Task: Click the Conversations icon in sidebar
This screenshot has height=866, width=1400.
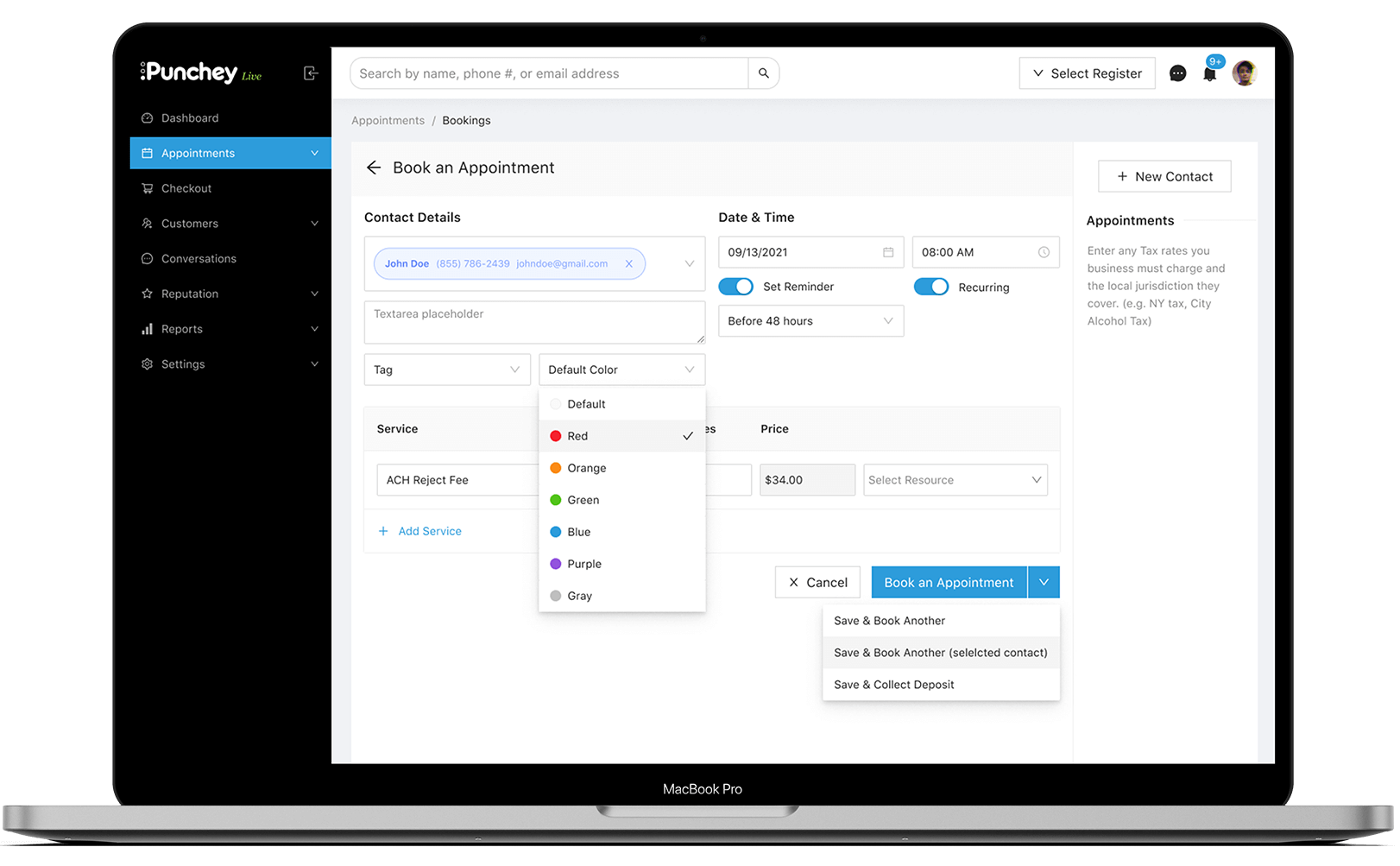Action: click(x=147, y=259)
